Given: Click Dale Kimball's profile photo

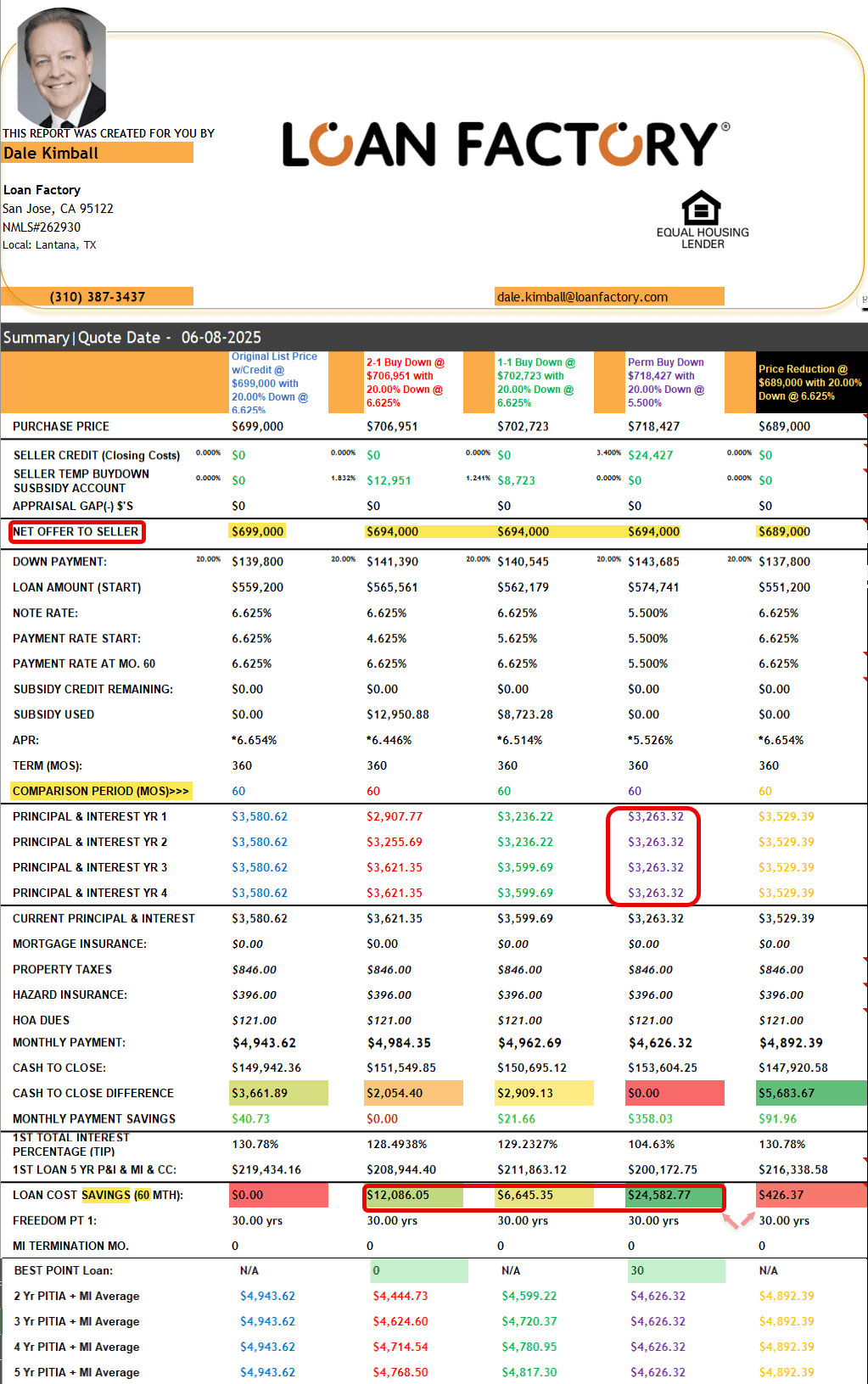Looking at the screenshot, I should point(62,68).
